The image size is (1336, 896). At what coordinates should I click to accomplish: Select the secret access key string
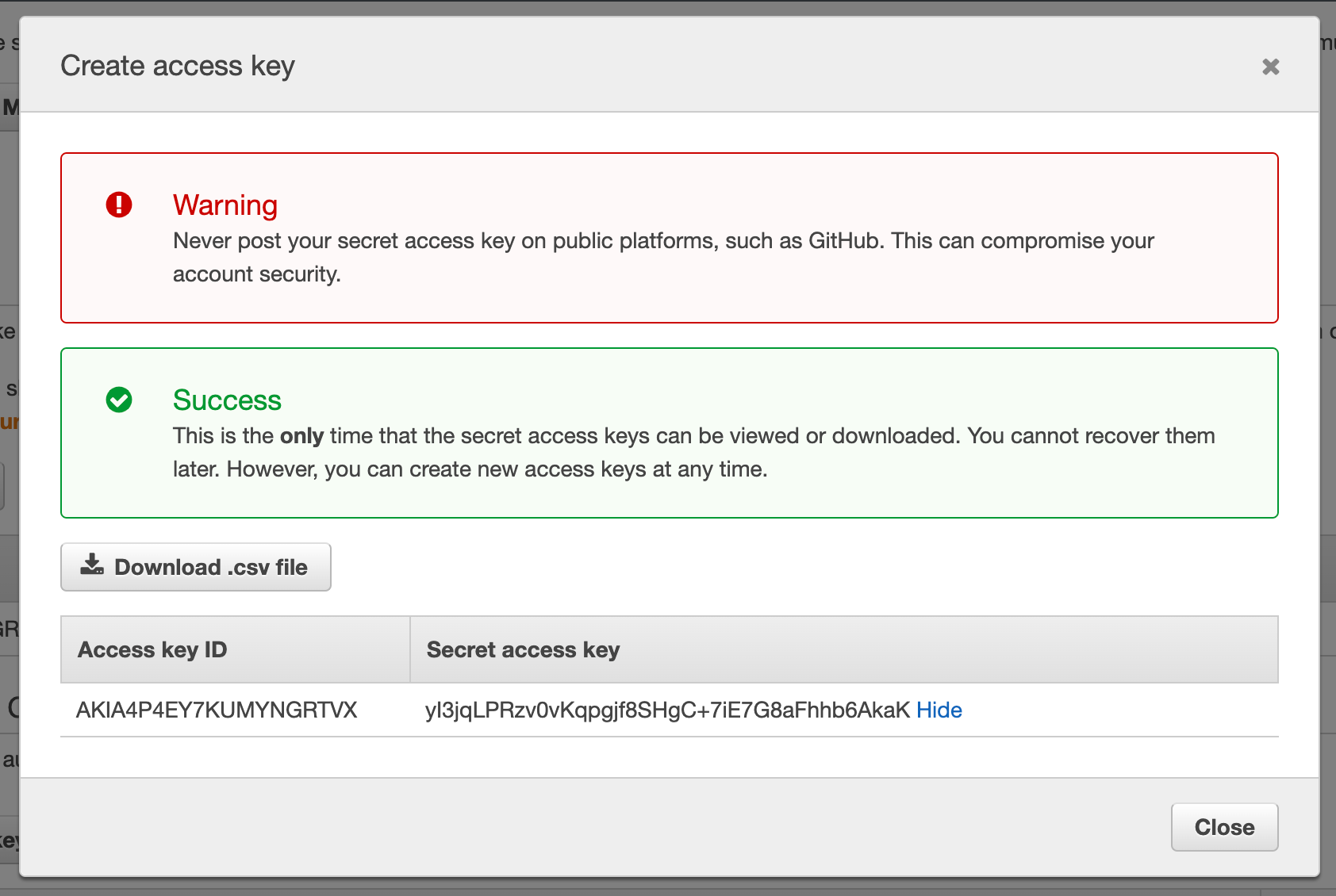(666, 710)
